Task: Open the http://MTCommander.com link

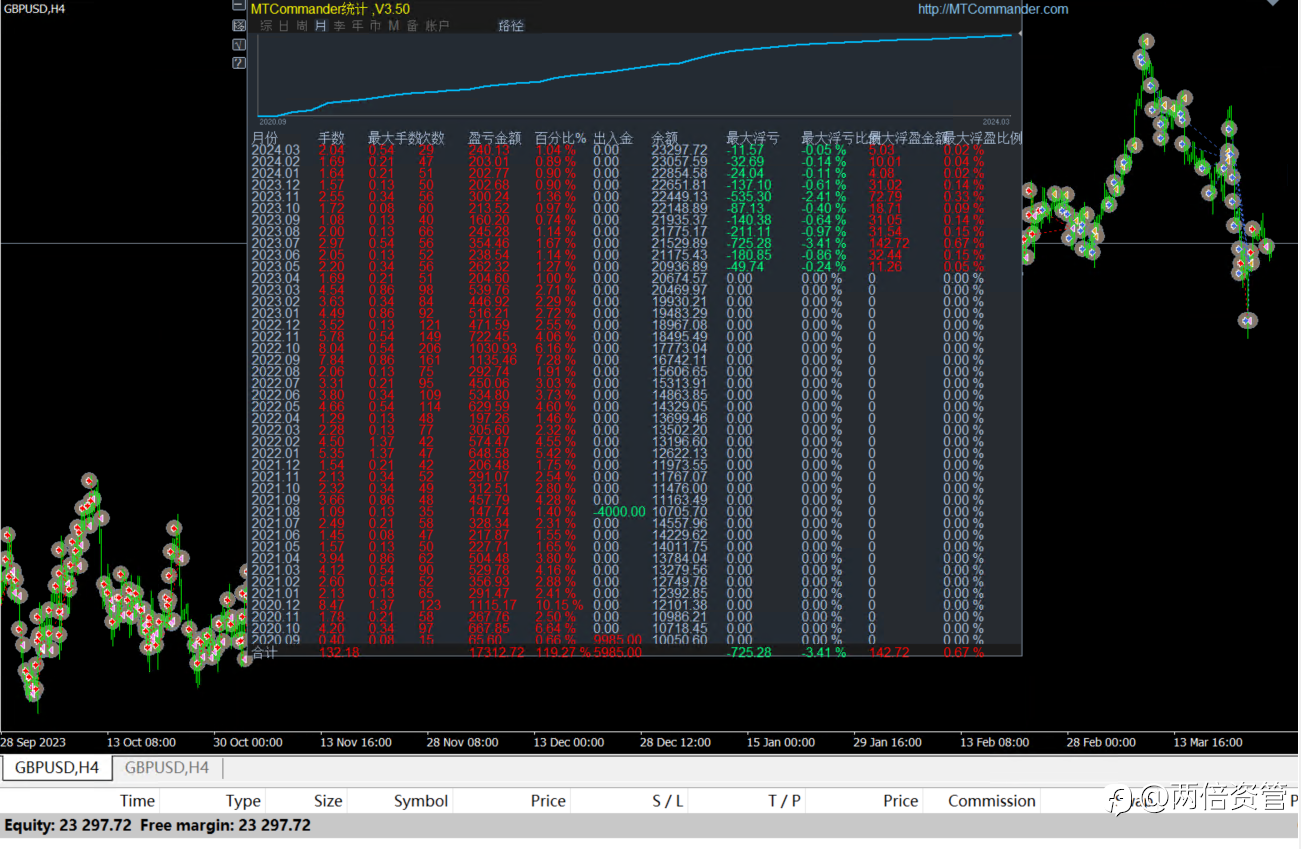Action: (993, 9)
